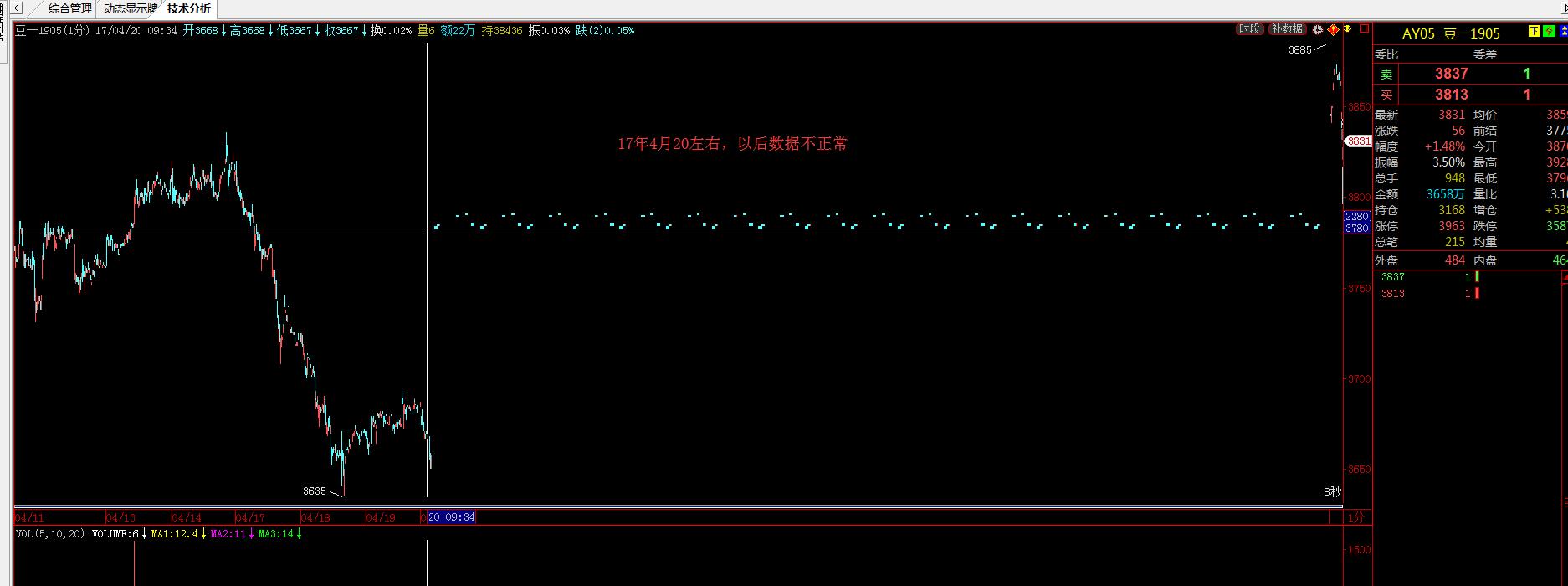Click the 04/19 date marker on the time axis
This screenshot has height=586, width=1568.
[381, 517]
